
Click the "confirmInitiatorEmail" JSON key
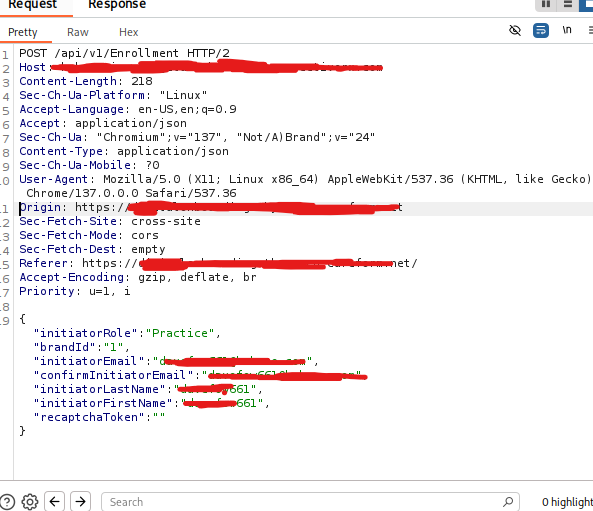pyautogui.click(x=113, y=375)
